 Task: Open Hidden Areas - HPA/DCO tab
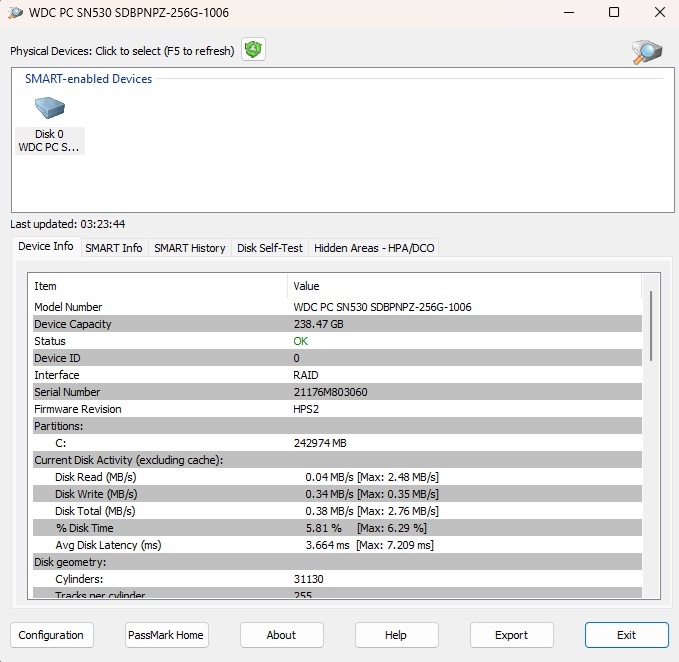pyautogui.click(x=373, y=248)
